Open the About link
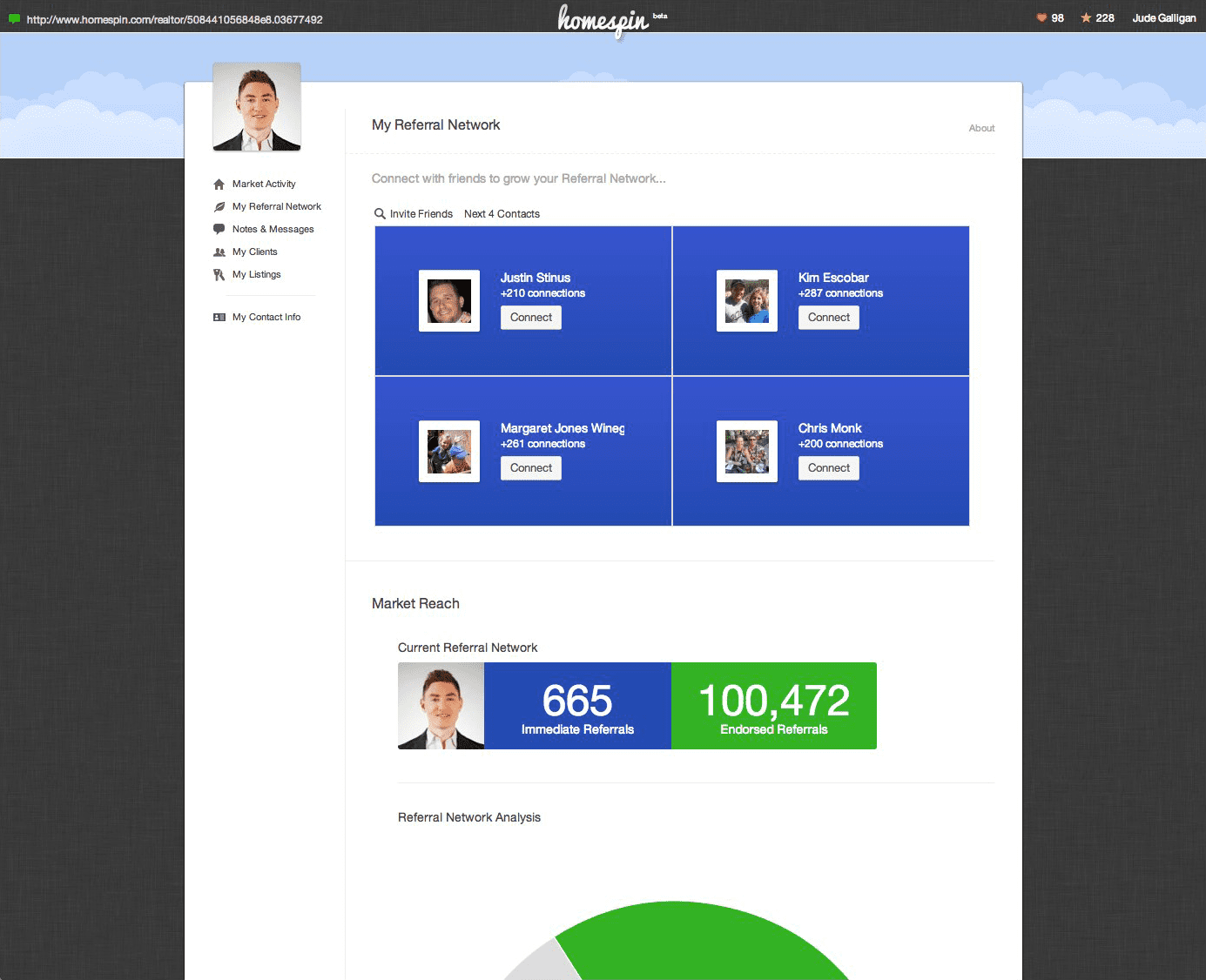 pos(981,129)
